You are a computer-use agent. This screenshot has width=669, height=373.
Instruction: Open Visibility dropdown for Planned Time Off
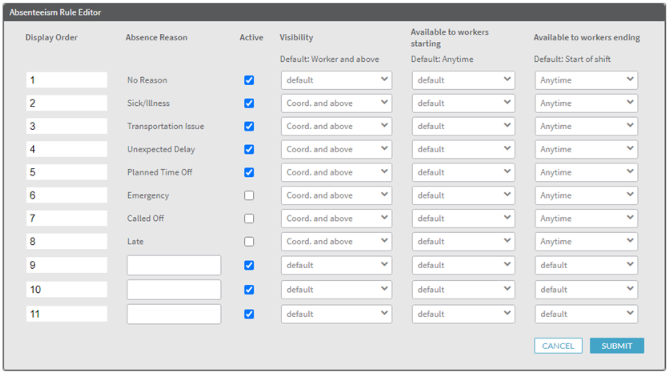pos(336,172)
